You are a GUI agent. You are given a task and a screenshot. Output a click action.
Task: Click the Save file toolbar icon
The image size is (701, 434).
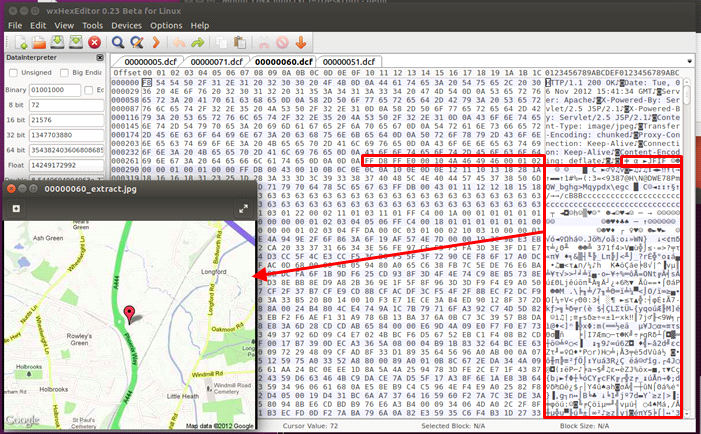[57, 43]
